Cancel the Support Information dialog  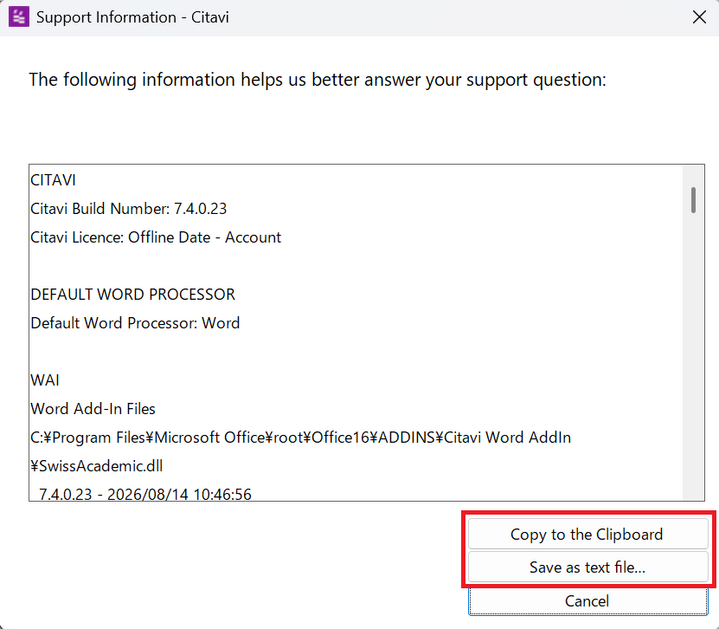click(587, 601)
